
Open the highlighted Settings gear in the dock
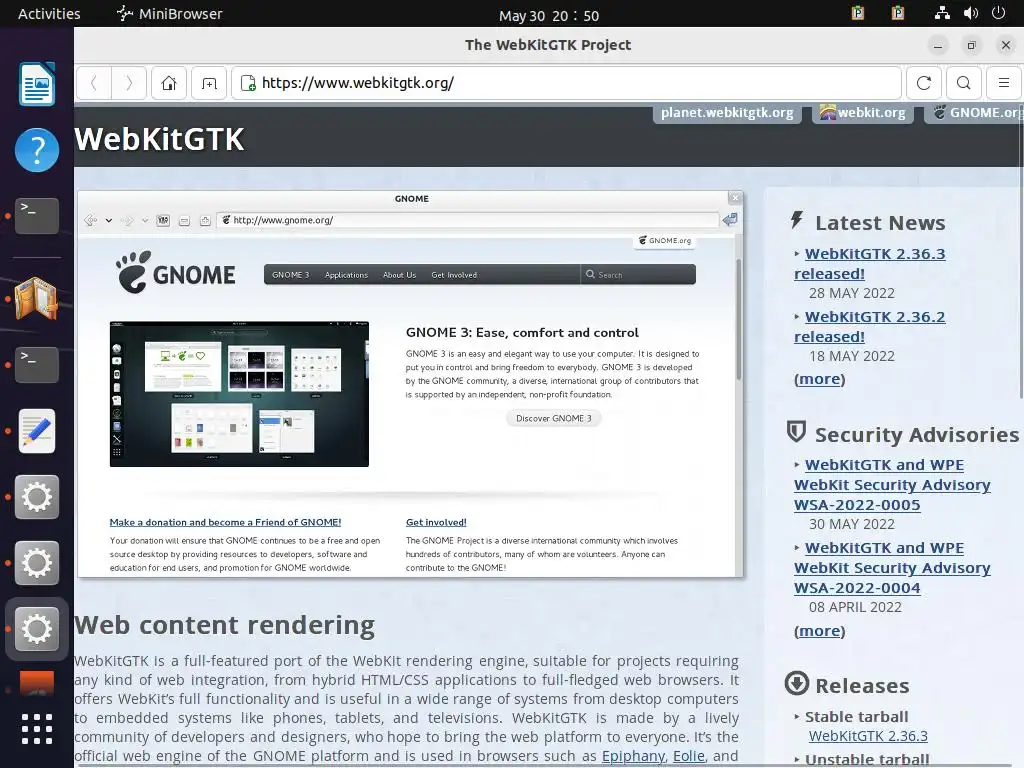pyautogui.click(x=37, y=629)
